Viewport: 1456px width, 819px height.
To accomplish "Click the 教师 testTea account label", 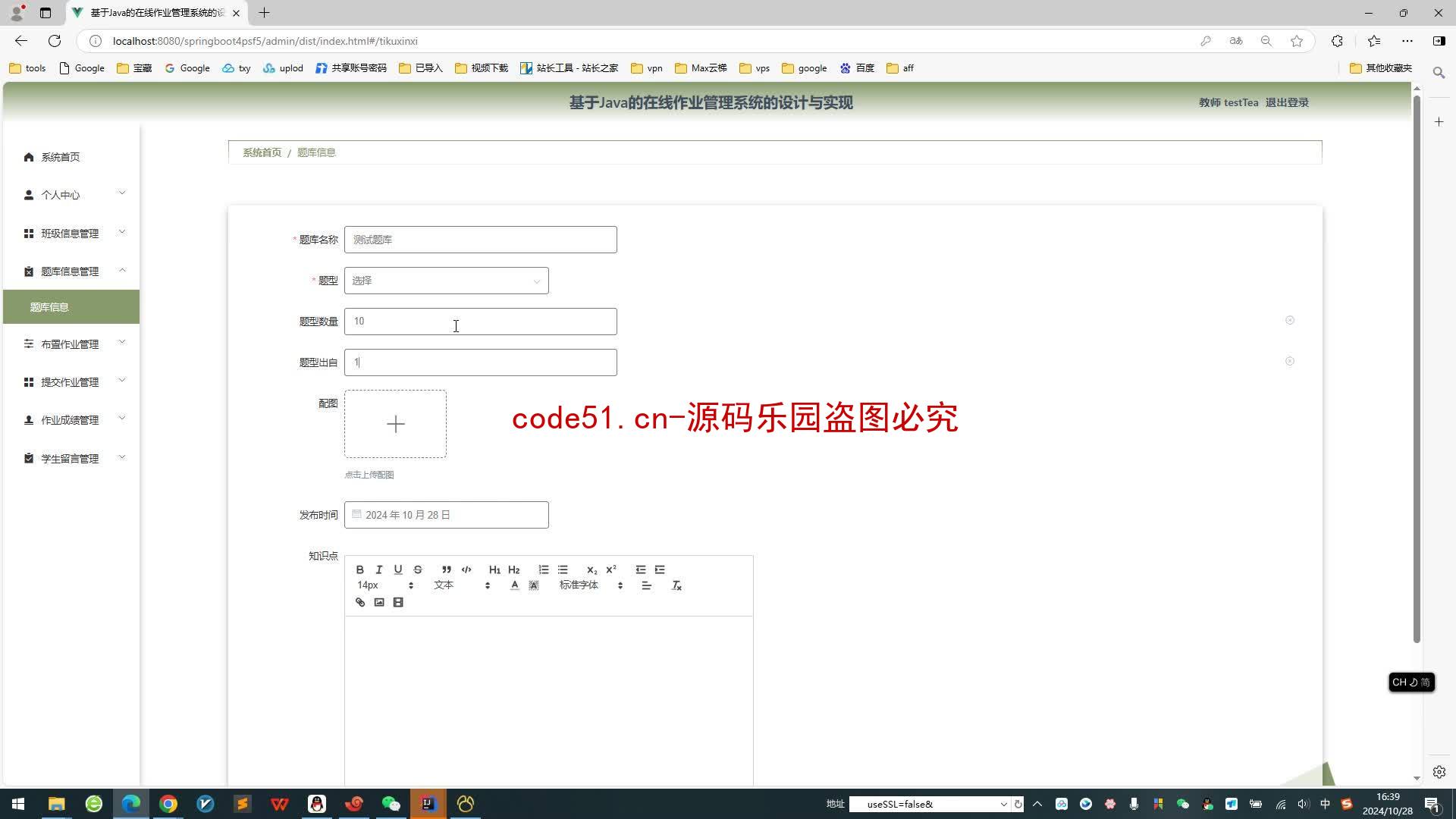I will [x=1228, y=102].
